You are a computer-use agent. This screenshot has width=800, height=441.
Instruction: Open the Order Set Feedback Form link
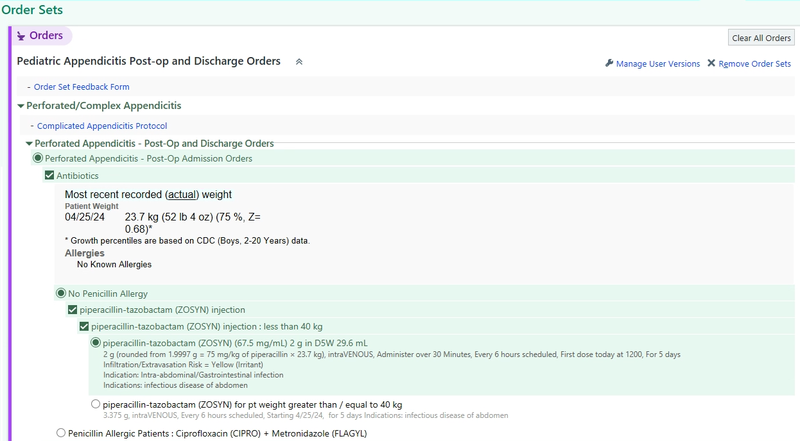pos(81,87)
